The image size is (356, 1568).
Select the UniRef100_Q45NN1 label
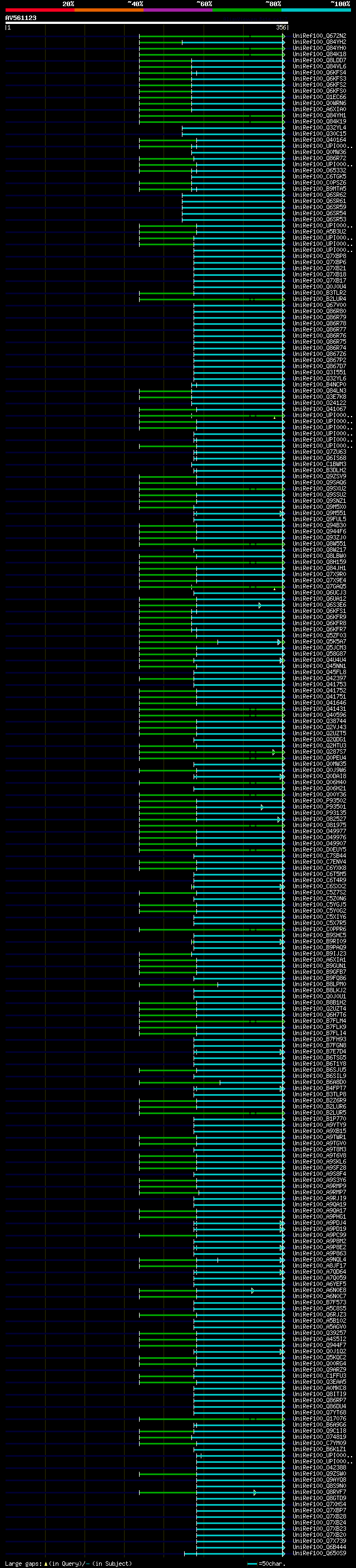(x=319, y=666)
